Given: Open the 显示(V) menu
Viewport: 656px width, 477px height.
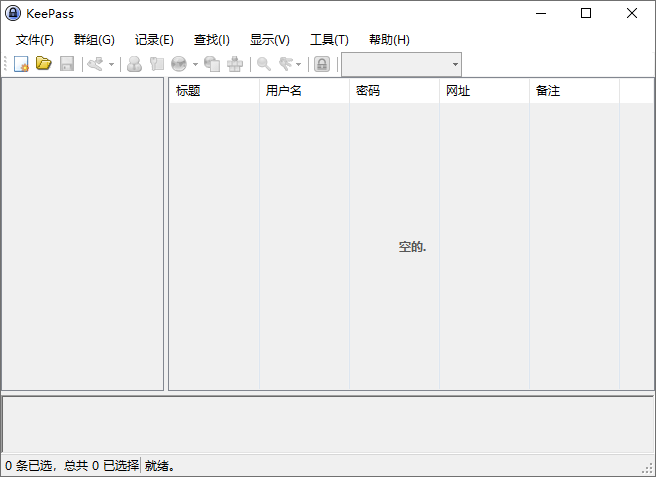Looking at the screenshot, I should click(x=269, y=40).
